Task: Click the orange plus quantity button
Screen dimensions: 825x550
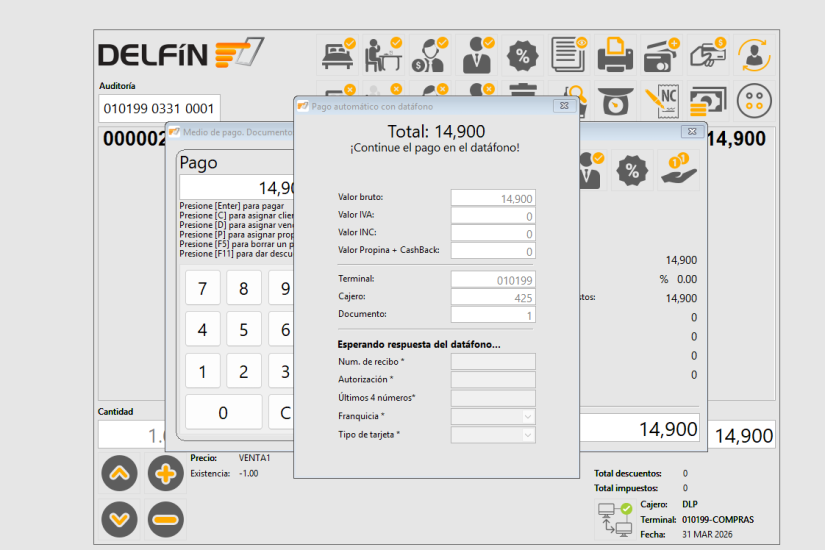Action: click(x=165, y=474)
